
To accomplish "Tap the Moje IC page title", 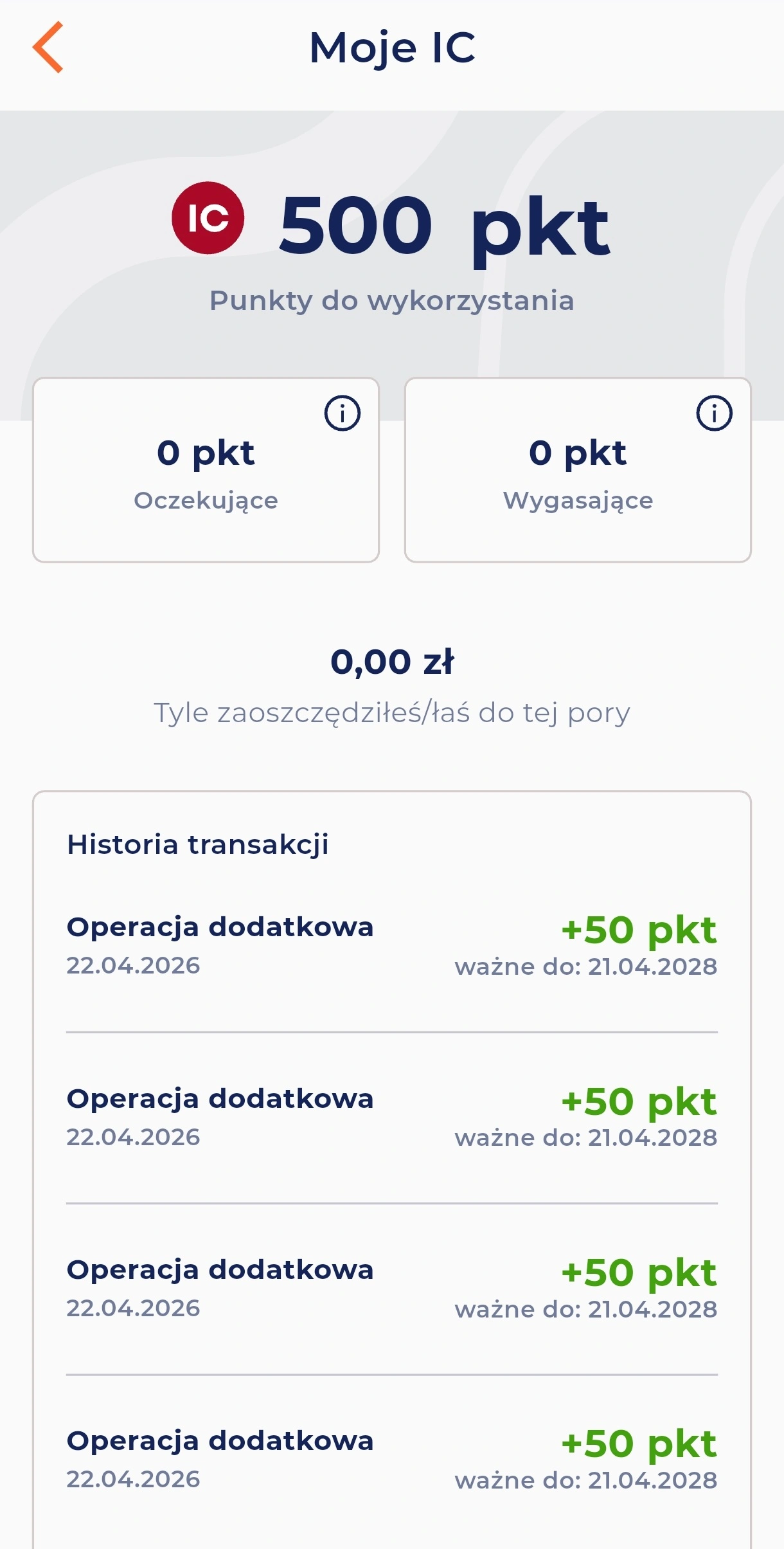I will click(x=392, y=48).
